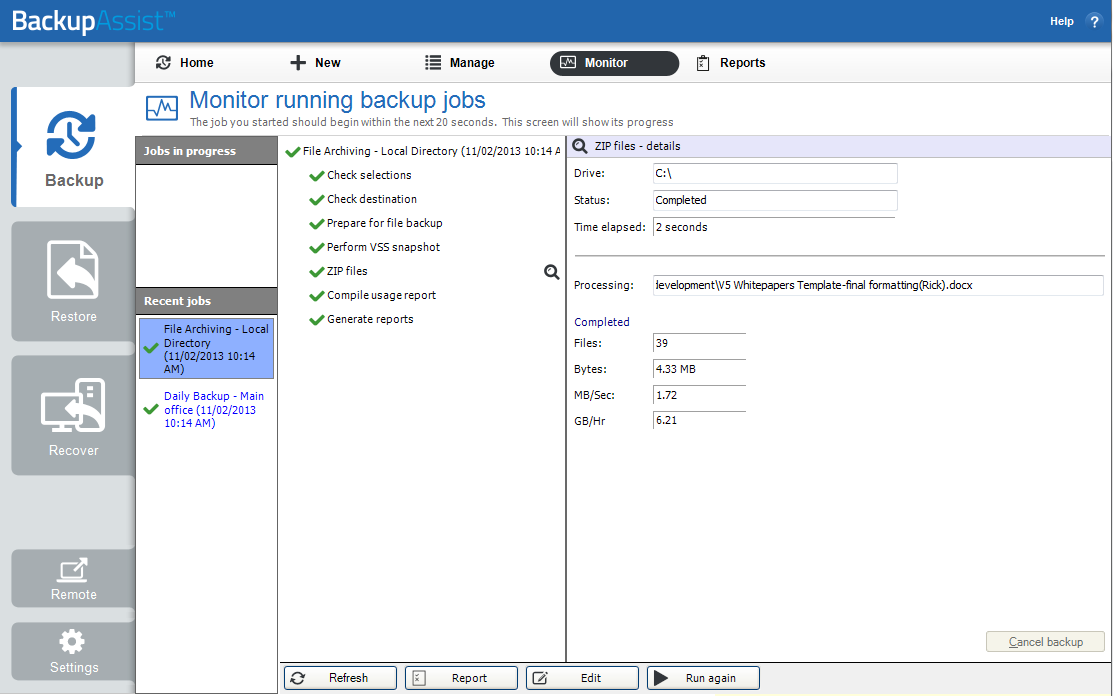Go to the Home tab
The width and height of the screenshot is (1113, 696).
click(x=185, y=62)
